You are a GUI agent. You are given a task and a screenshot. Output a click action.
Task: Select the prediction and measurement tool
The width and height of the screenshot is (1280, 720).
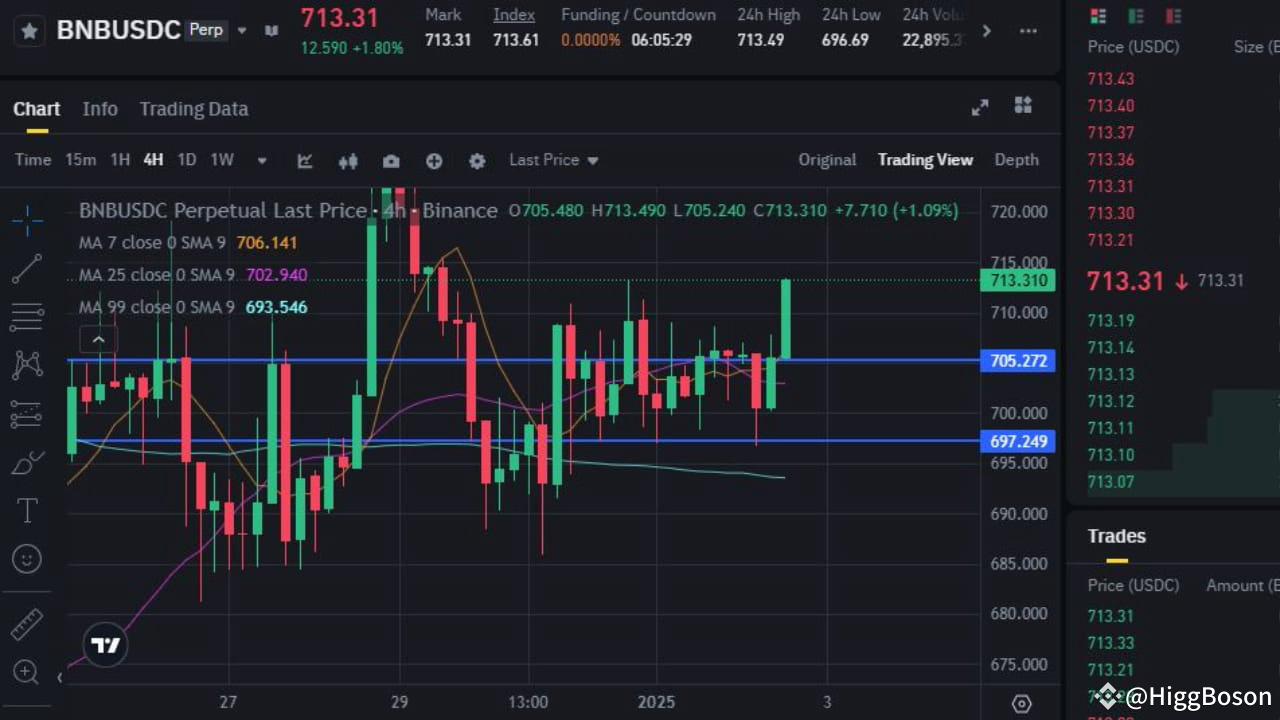pos(27,414)
